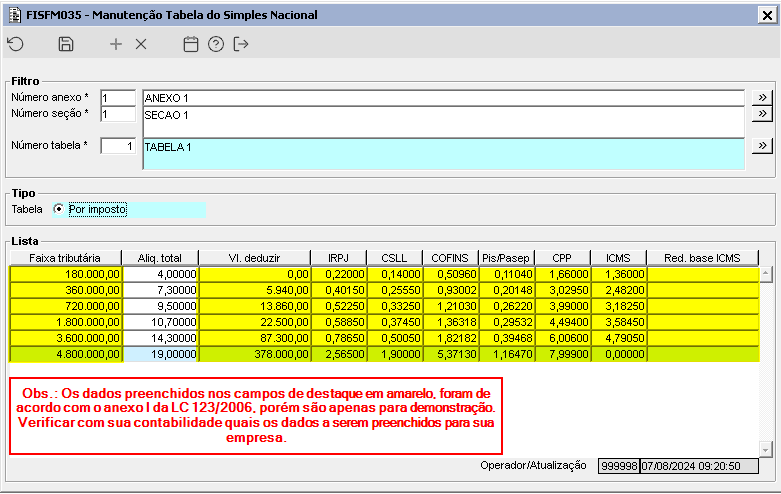
Task: Click the SECAO 1 description field
Action: coord(443,122)
